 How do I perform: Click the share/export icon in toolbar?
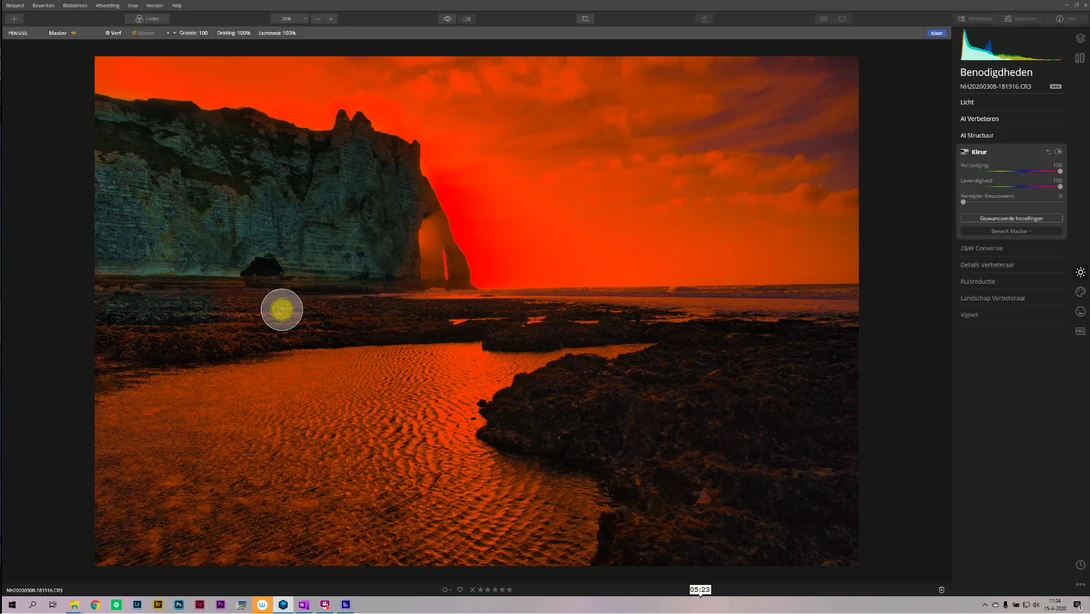point(704,19)
